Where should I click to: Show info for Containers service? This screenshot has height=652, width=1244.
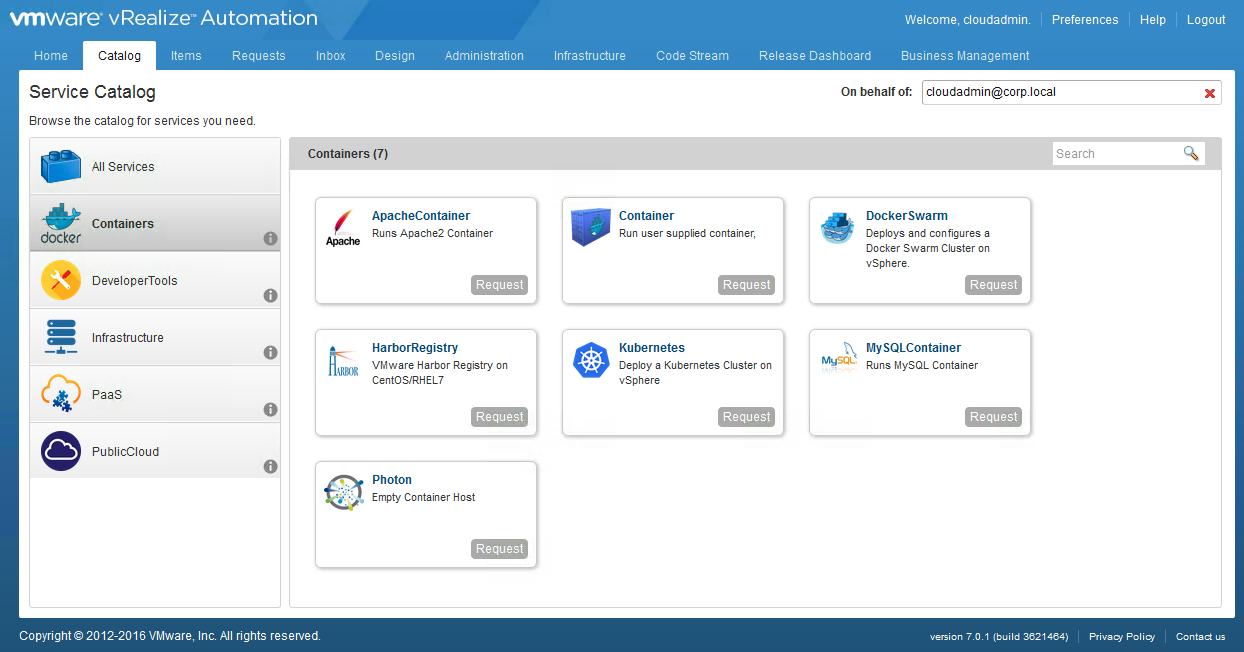(x=270, y=239)
